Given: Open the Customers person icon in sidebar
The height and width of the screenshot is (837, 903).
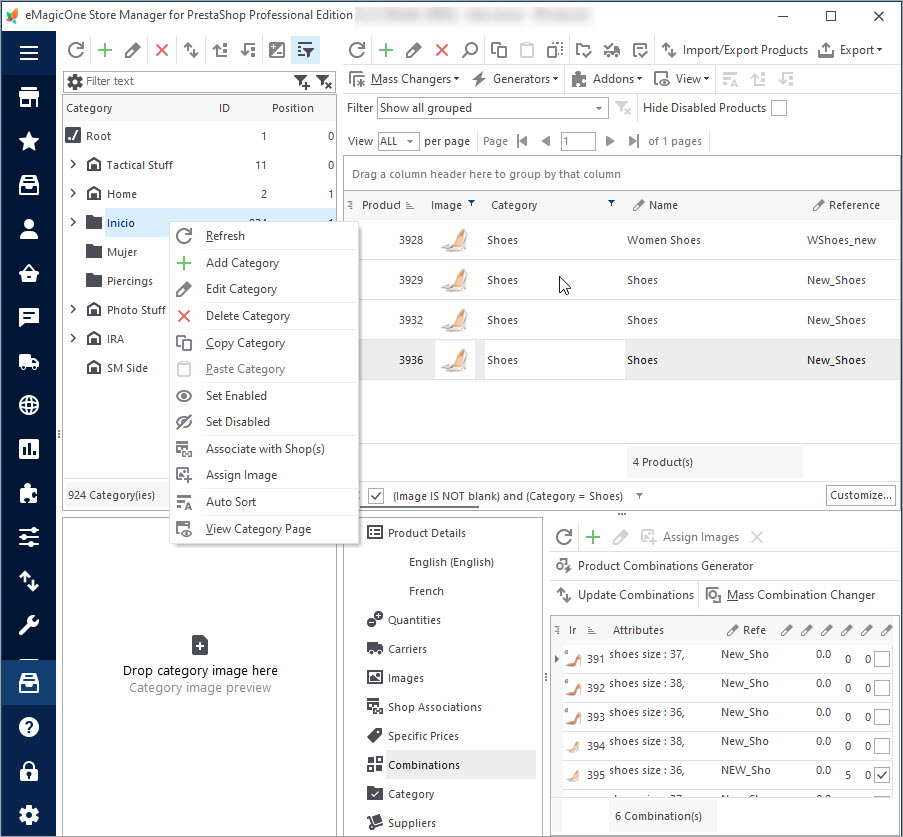Looking at the screenshot, I should coord(29,230).
